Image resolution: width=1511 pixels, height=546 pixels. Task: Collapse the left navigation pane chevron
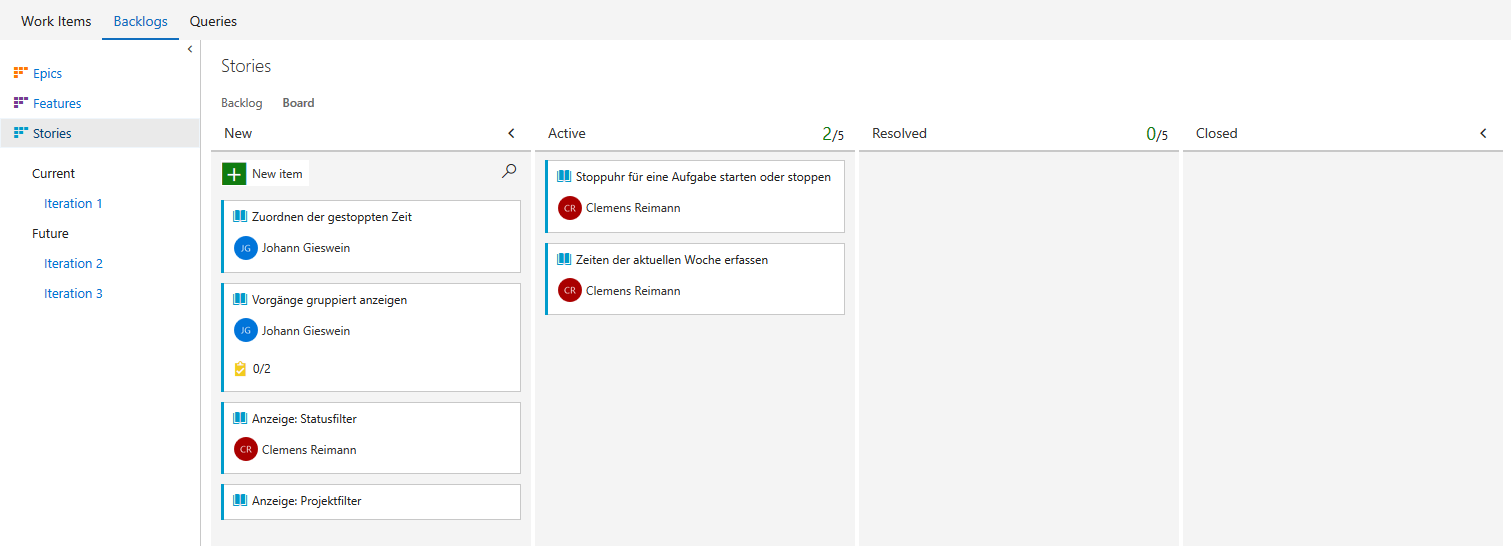coord(190,50)
